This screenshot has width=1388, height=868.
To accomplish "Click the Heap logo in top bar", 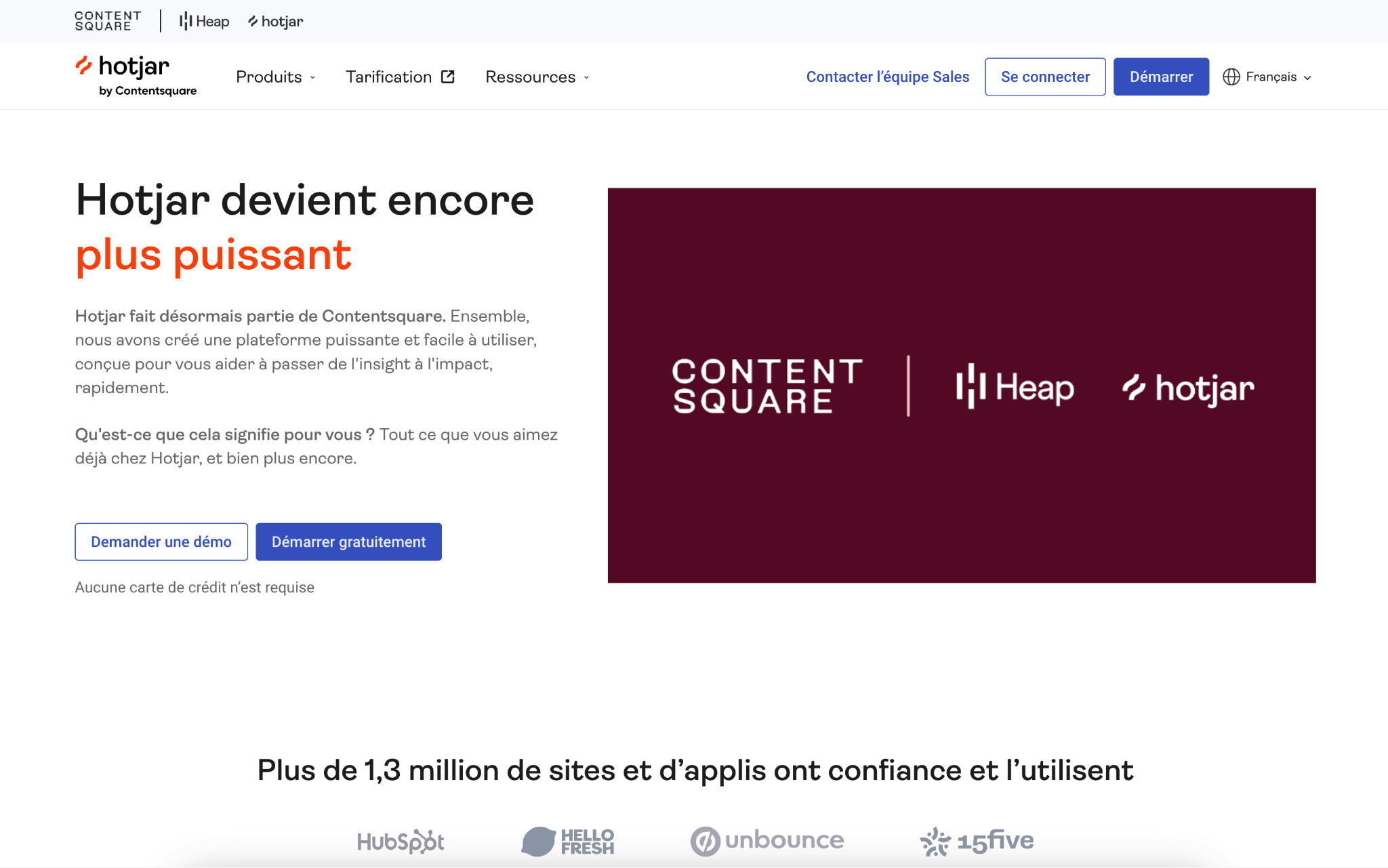I will pos(204,22).
